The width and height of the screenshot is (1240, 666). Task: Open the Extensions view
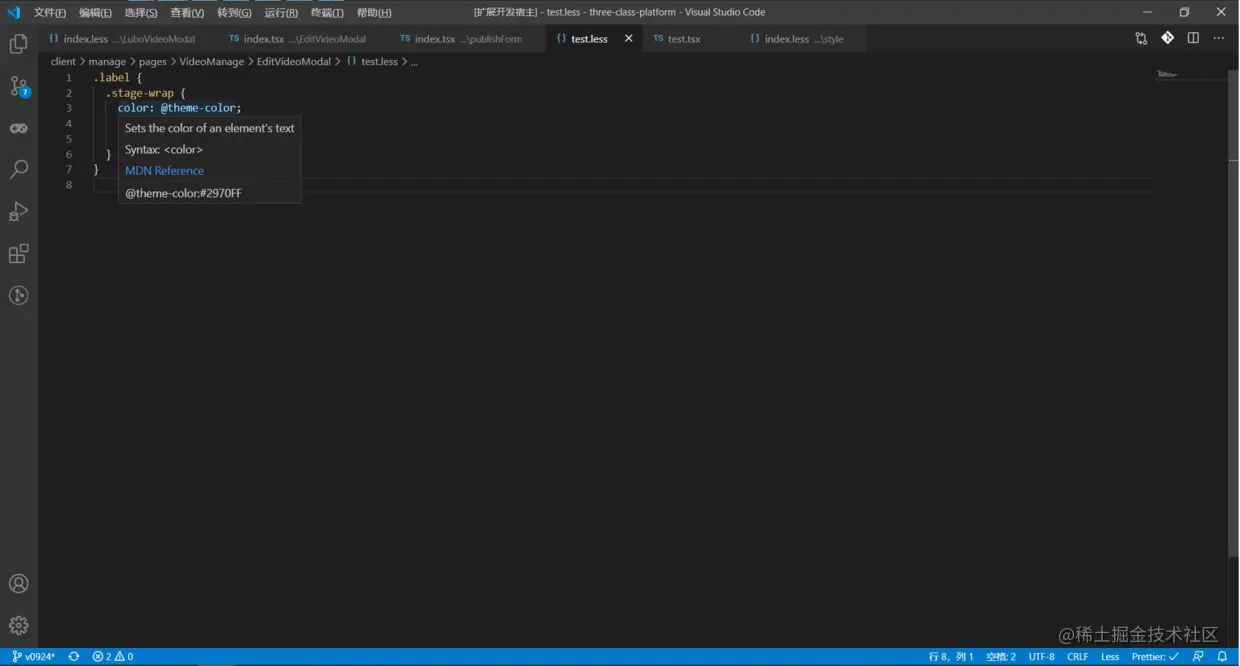pos(18,253)
